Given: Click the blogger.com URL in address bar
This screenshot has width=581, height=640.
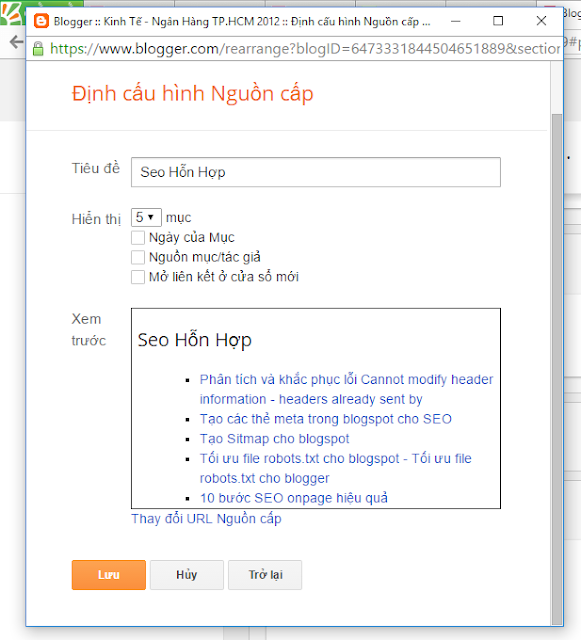Looking at the screenshot, I should coord(305,49).
